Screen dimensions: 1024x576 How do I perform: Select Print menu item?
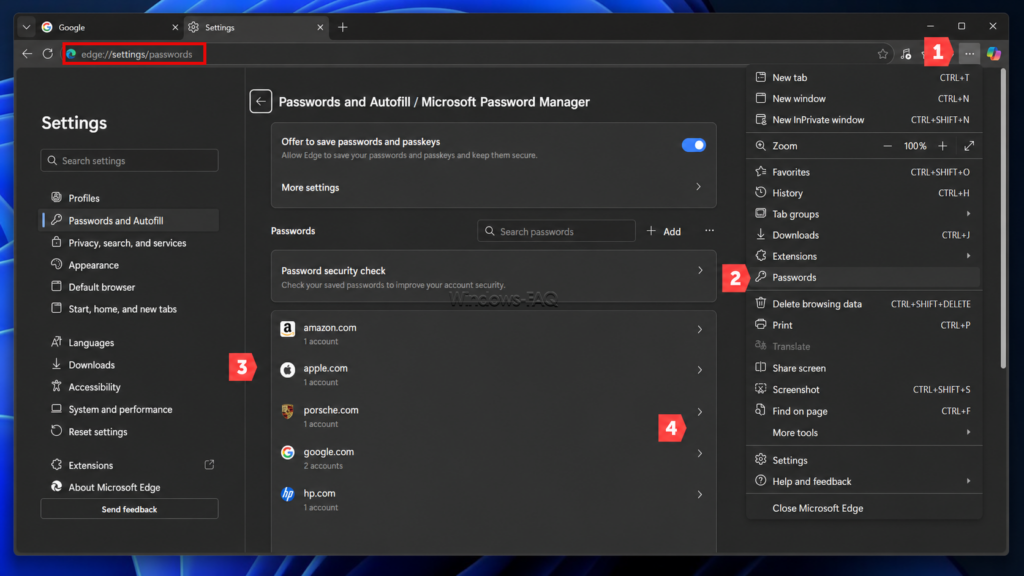point(863,325)
